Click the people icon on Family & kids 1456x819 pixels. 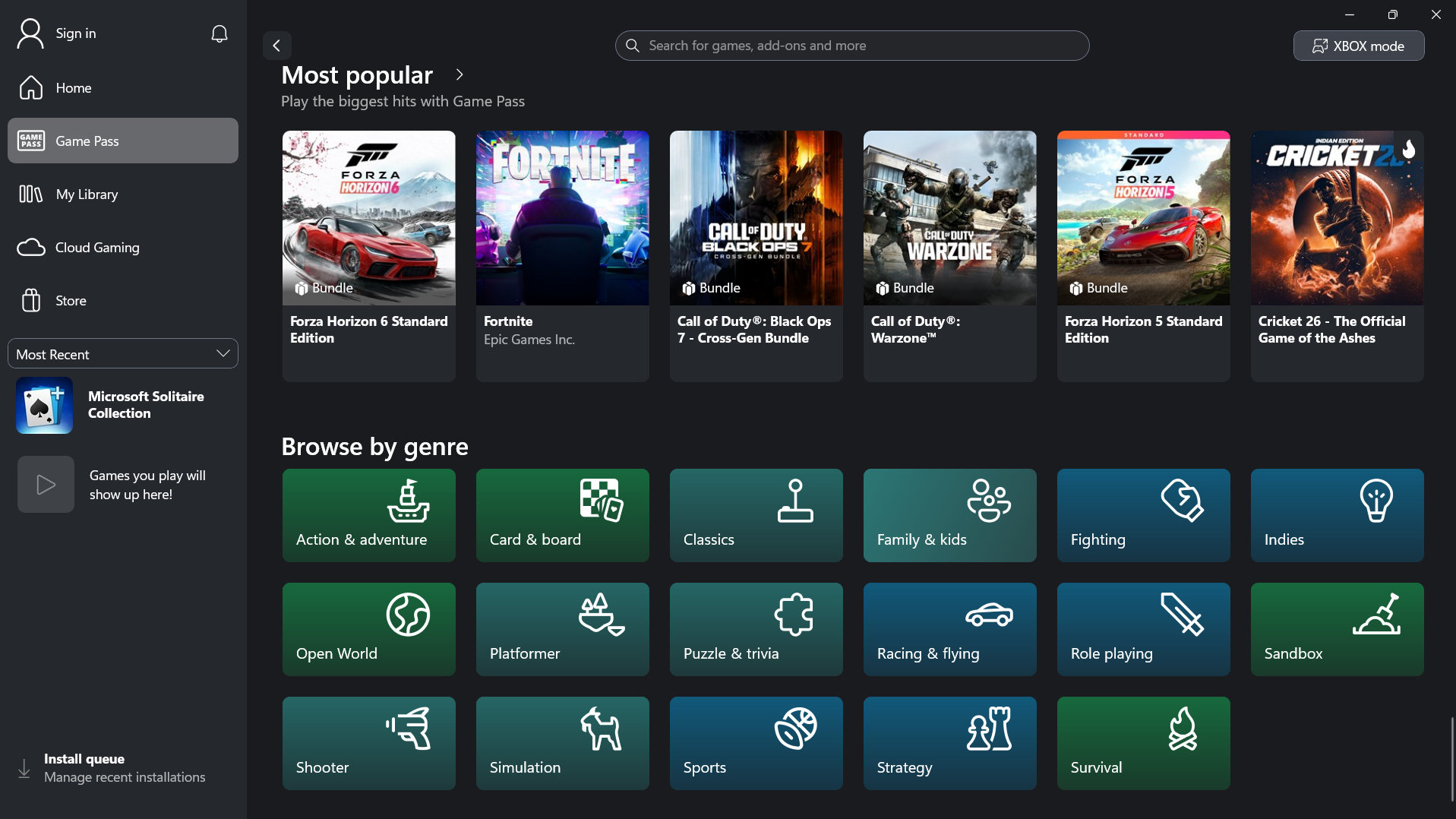click(x=989, y=501)
